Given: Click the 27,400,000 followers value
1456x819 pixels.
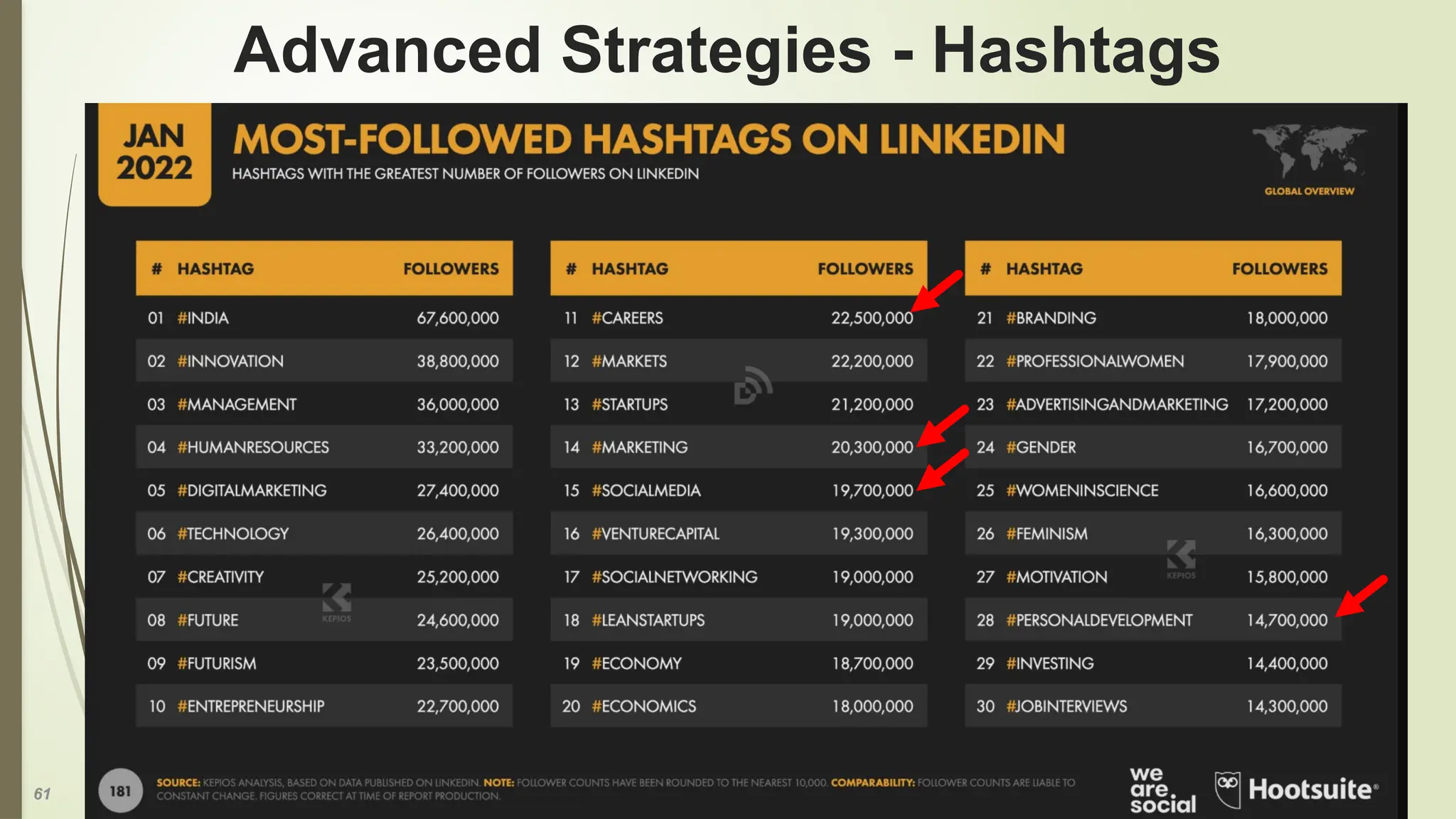Looking at the screenshot, I should coord(458,491).
